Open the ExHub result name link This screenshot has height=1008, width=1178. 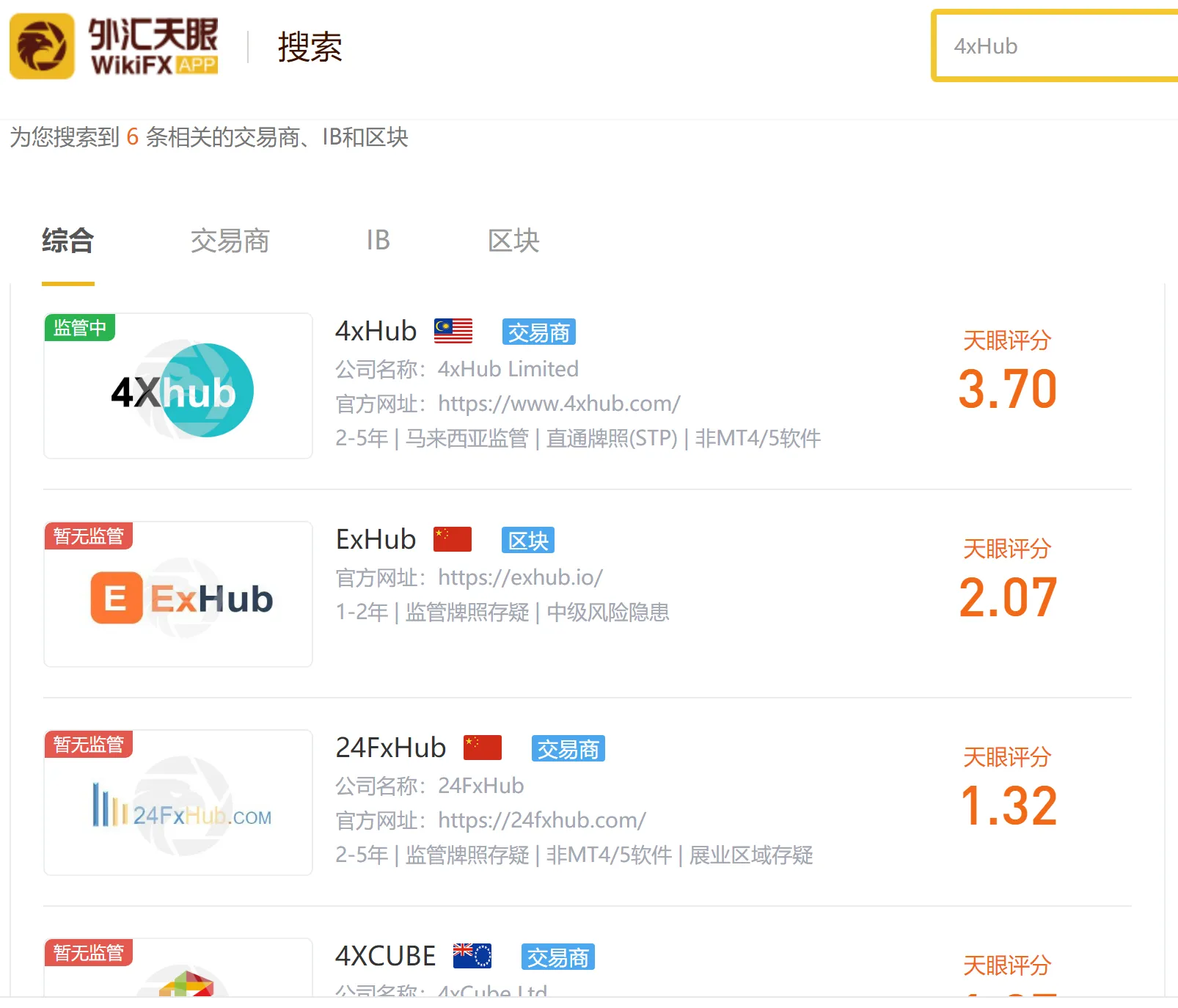(x=376, y=540)
